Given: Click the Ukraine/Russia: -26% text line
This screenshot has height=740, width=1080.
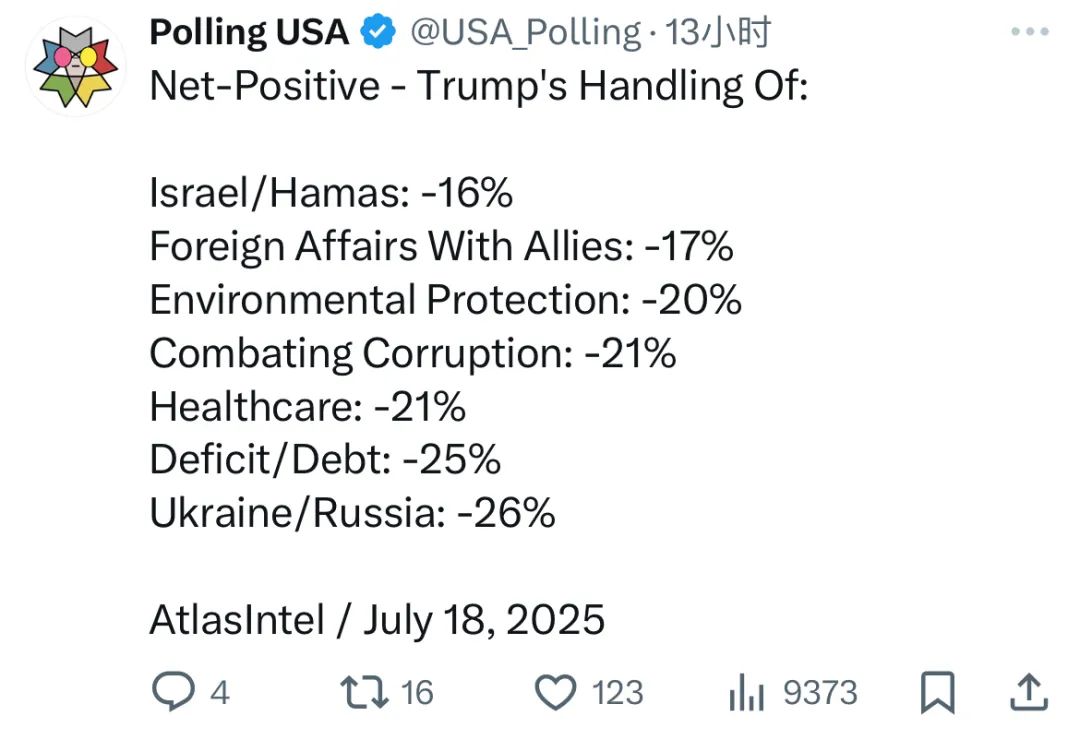Looking at the screenshot, I should click(x=352, y=513).
